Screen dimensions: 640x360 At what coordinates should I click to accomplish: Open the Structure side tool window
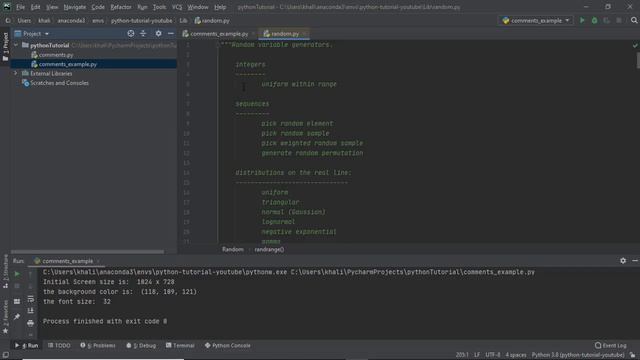coord(5,271)
